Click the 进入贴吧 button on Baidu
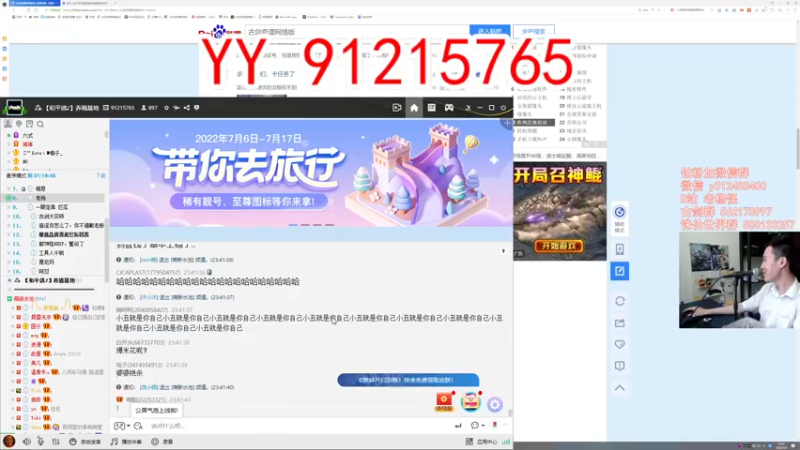The width and height of the screenshot is (800, 450). [489, 31]
